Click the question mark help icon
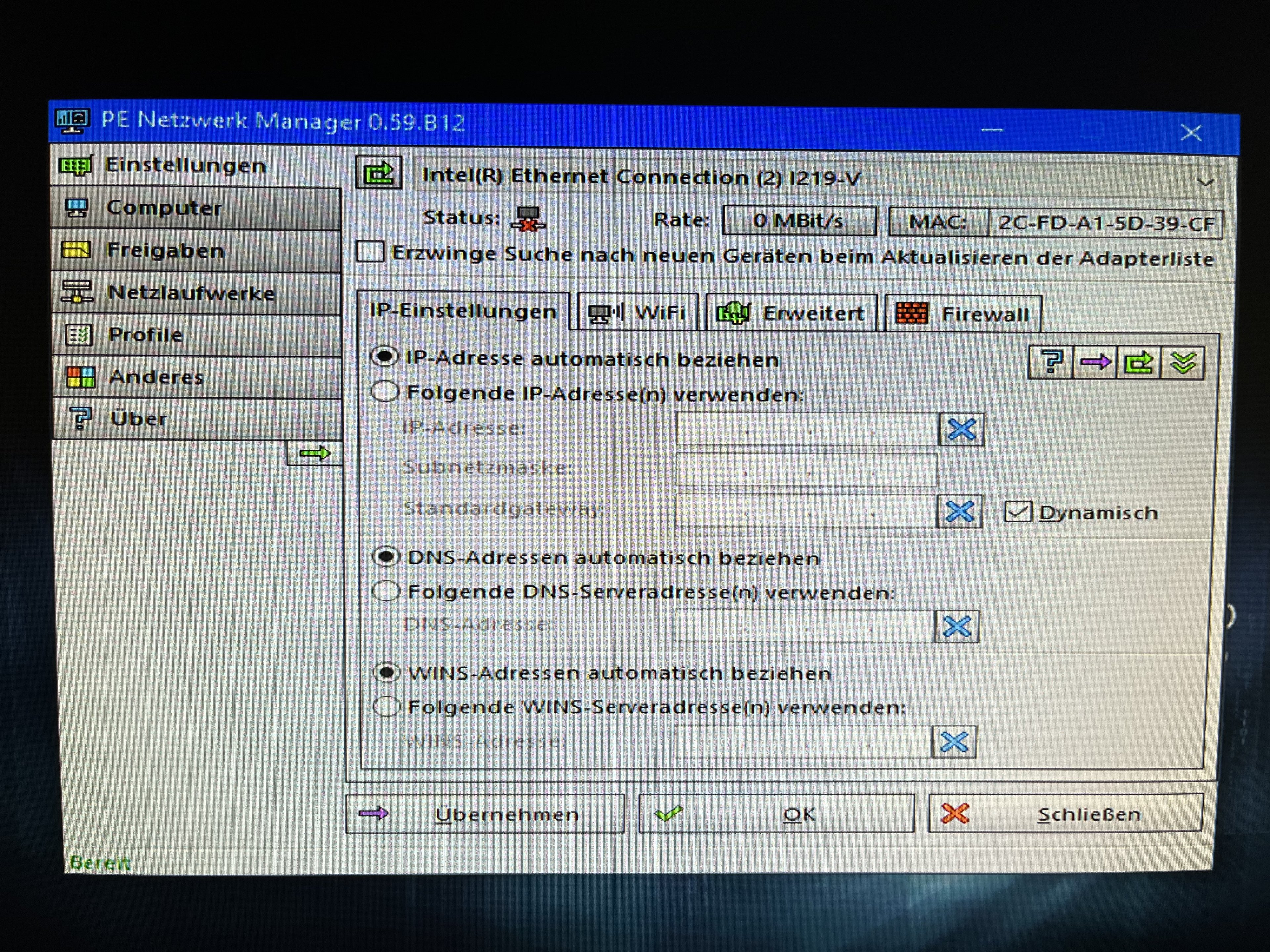Viewport: 1270px width, 952px height. point(1050,362)
